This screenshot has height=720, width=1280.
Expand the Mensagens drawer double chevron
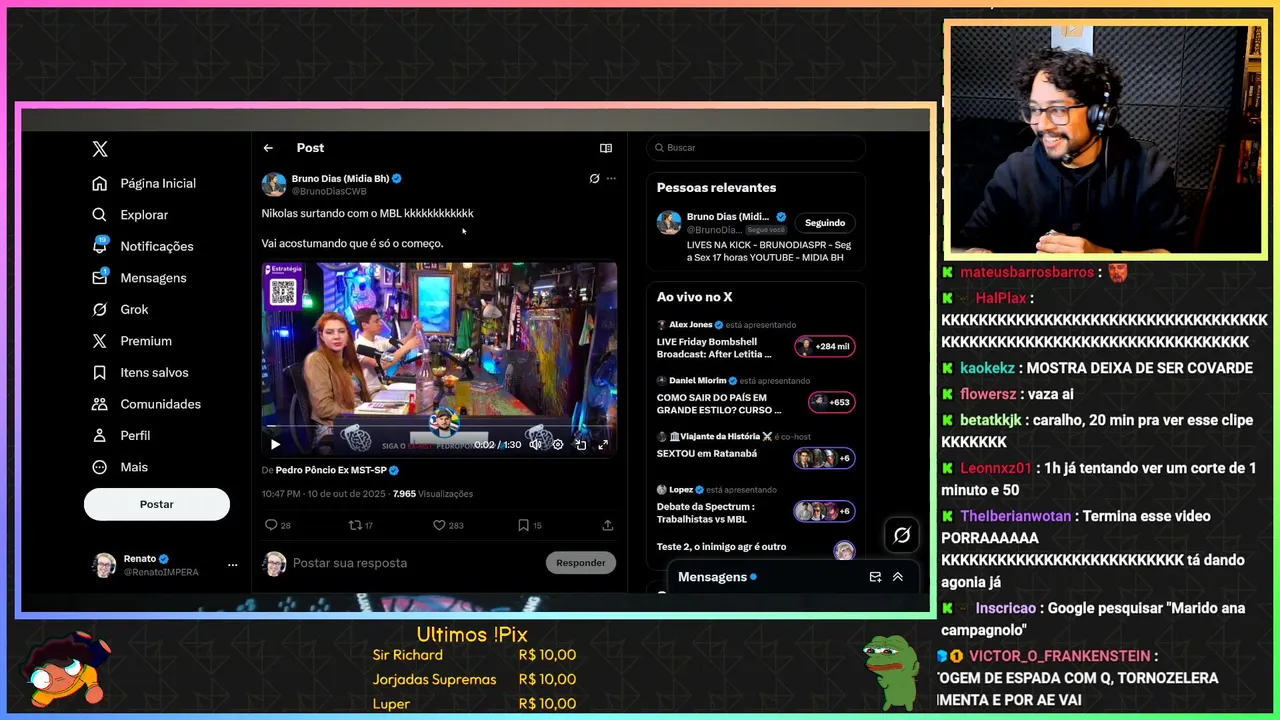pos(898,577)
